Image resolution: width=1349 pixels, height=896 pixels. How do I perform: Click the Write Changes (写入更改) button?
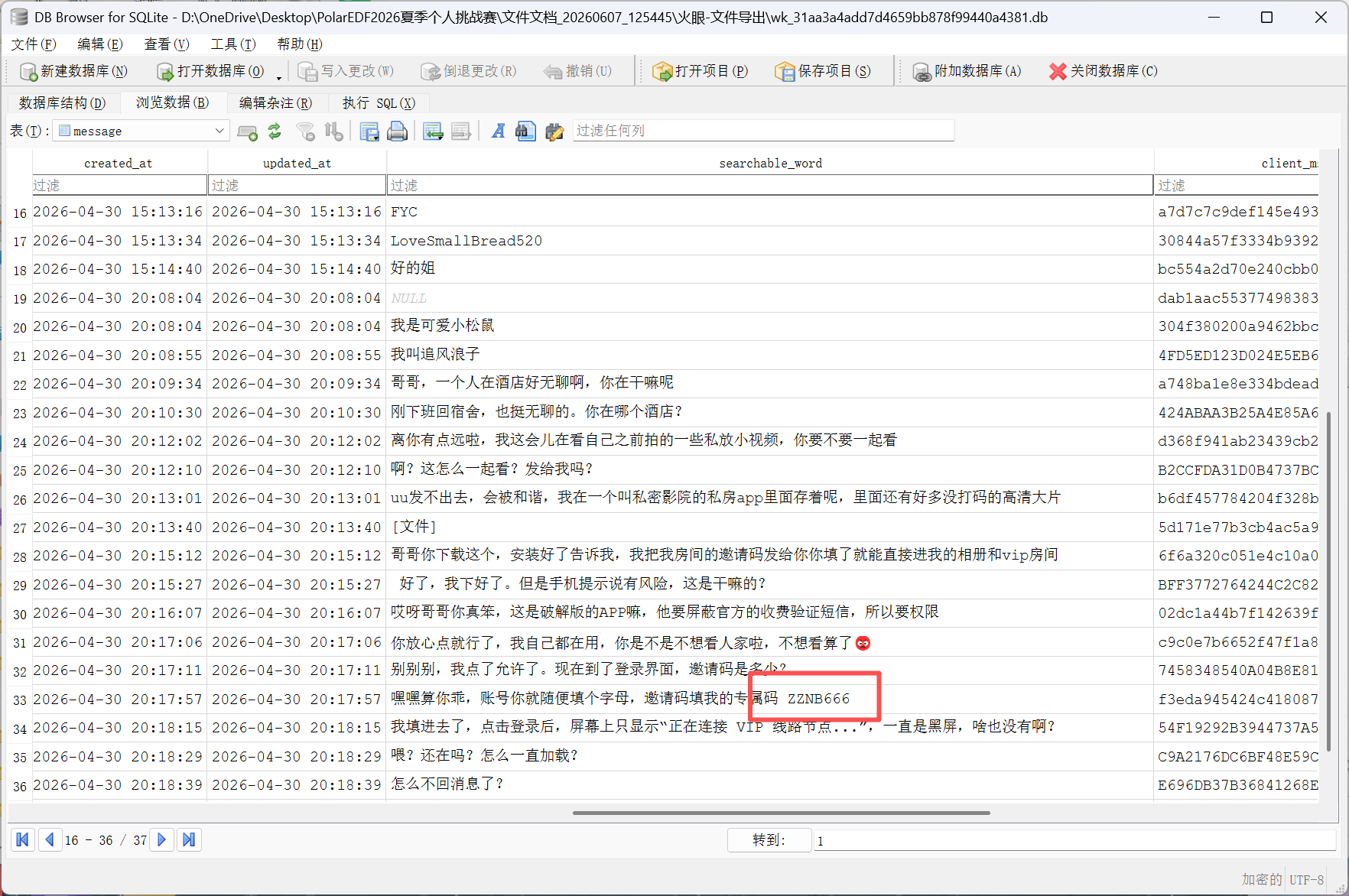point(346,71)
